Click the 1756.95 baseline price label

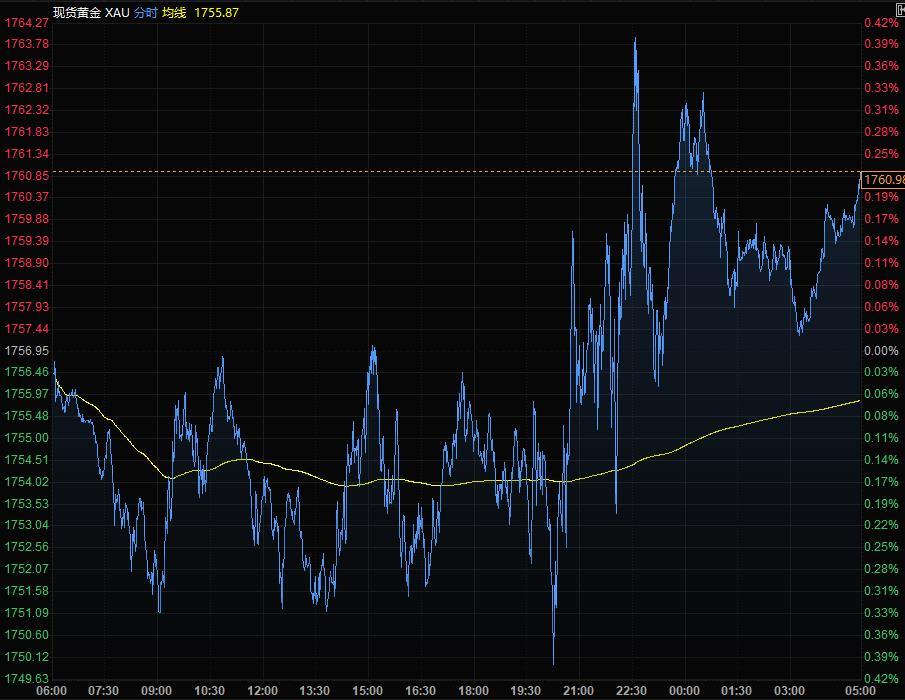pyautogui.click(x=27, y=351)
